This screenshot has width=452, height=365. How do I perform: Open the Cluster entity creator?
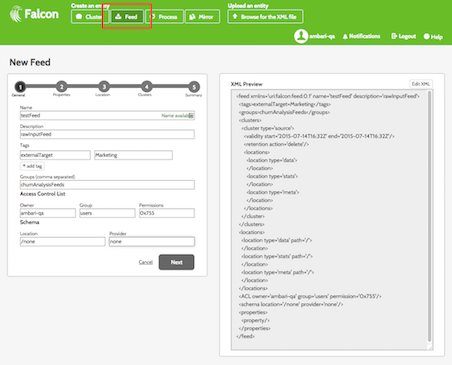point(90,17)
